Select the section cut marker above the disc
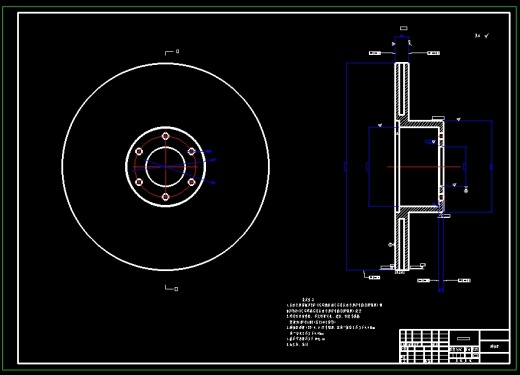 point(172,52)
